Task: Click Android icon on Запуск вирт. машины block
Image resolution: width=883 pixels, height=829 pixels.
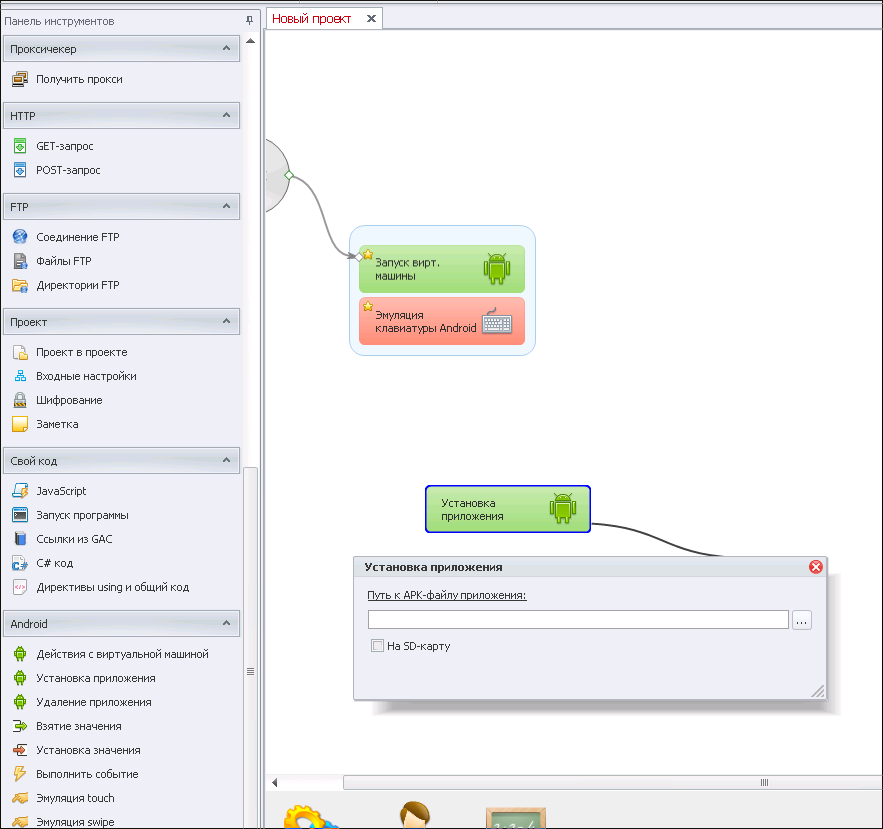Action: (497, 269)
